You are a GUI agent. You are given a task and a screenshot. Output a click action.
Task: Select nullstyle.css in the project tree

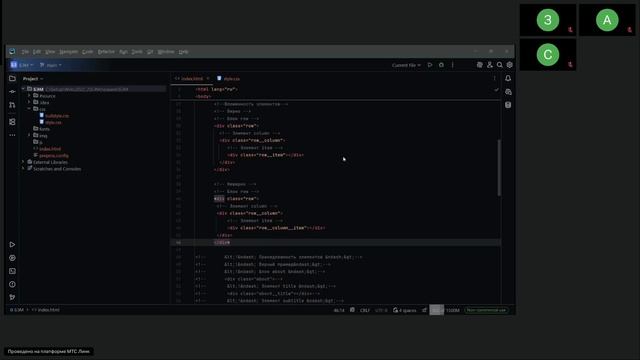57,116
